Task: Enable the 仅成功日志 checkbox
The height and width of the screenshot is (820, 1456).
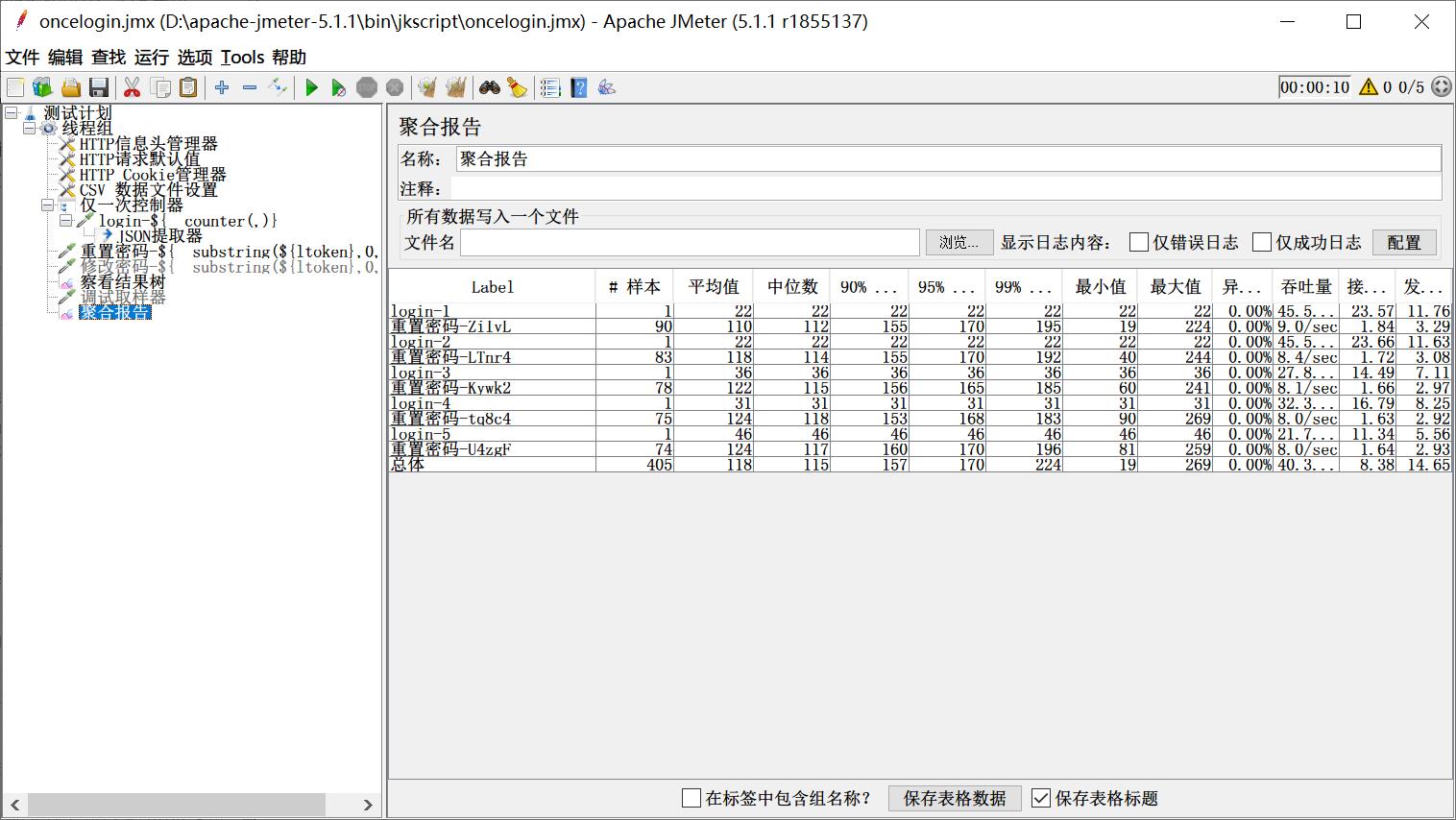Action: click(x=1262, y=242)
